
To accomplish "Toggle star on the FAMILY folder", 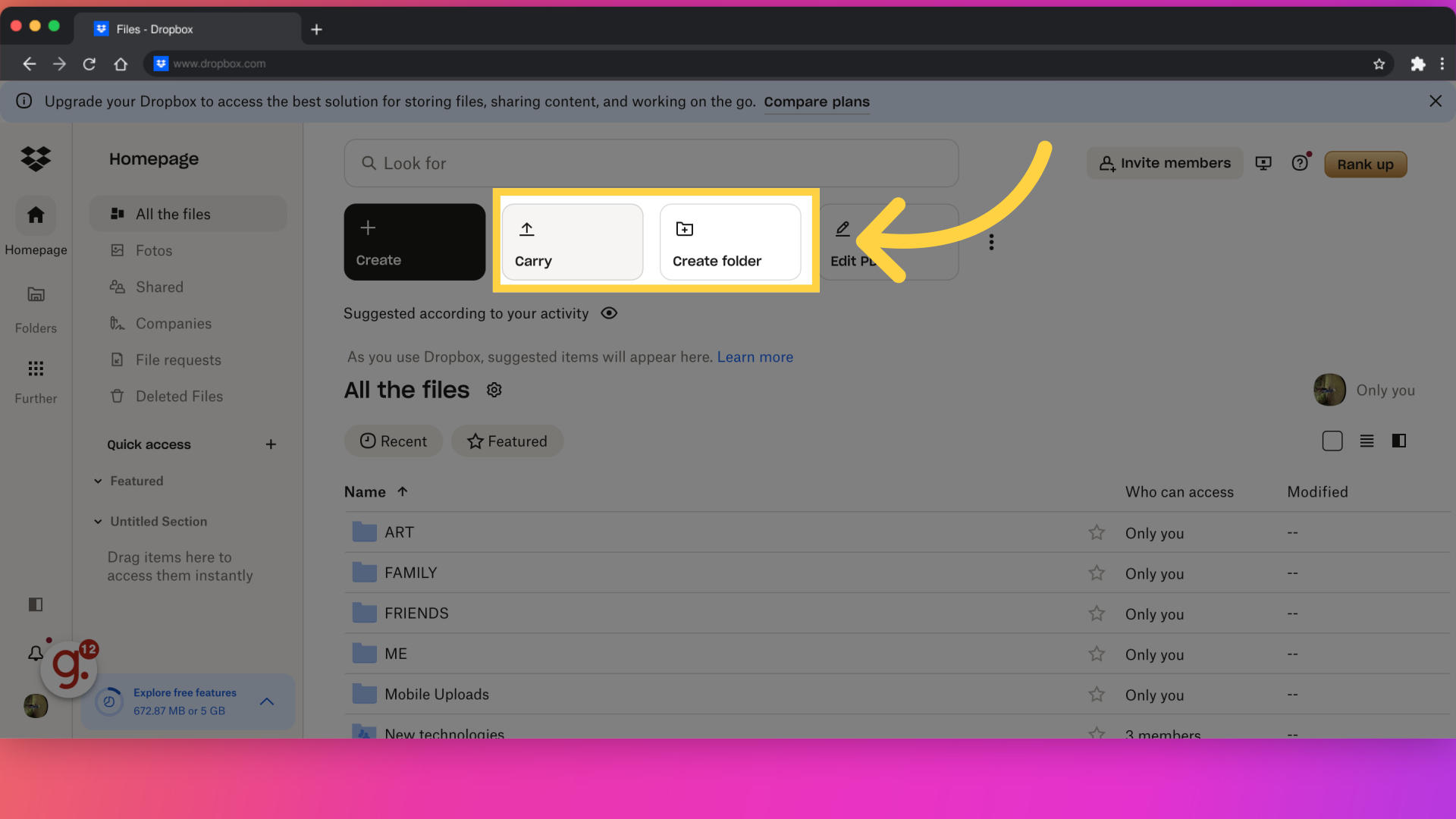I will point(1097,573).
